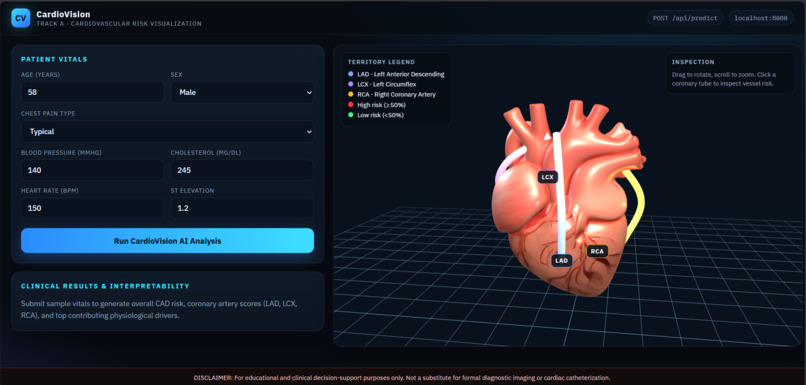This screenshot has width=806, height=385.
Task: Select the LCX label on the heart
Action: tap(548, 177)
